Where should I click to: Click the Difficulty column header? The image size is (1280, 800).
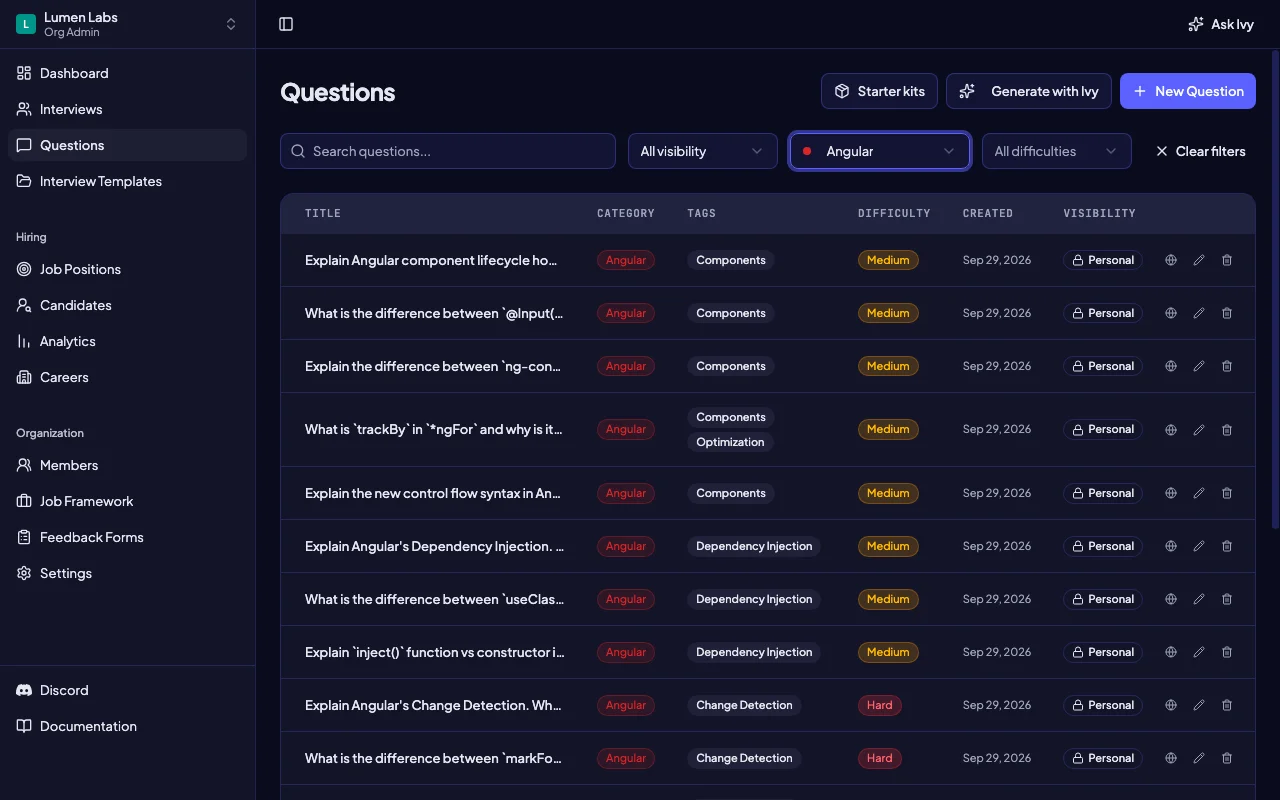point(894,213)
